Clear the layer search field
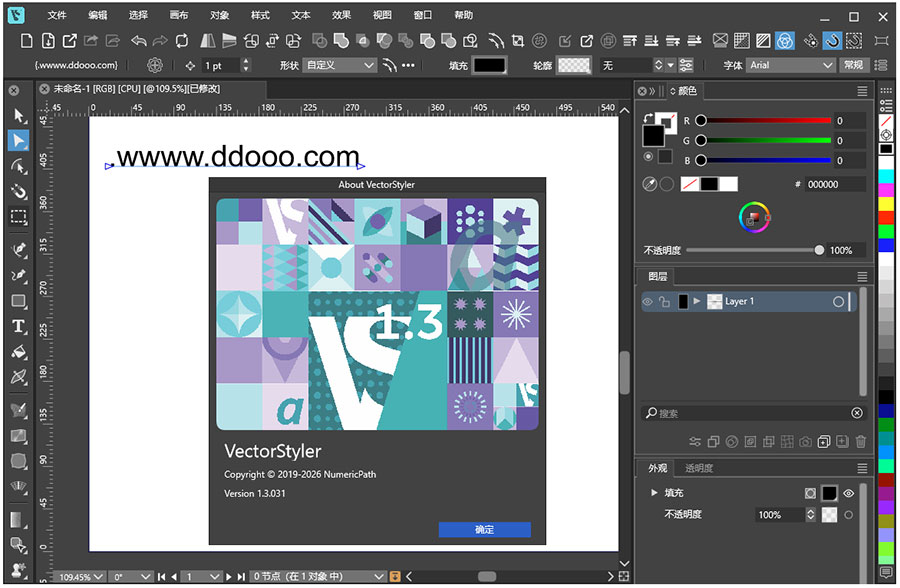 856,413
